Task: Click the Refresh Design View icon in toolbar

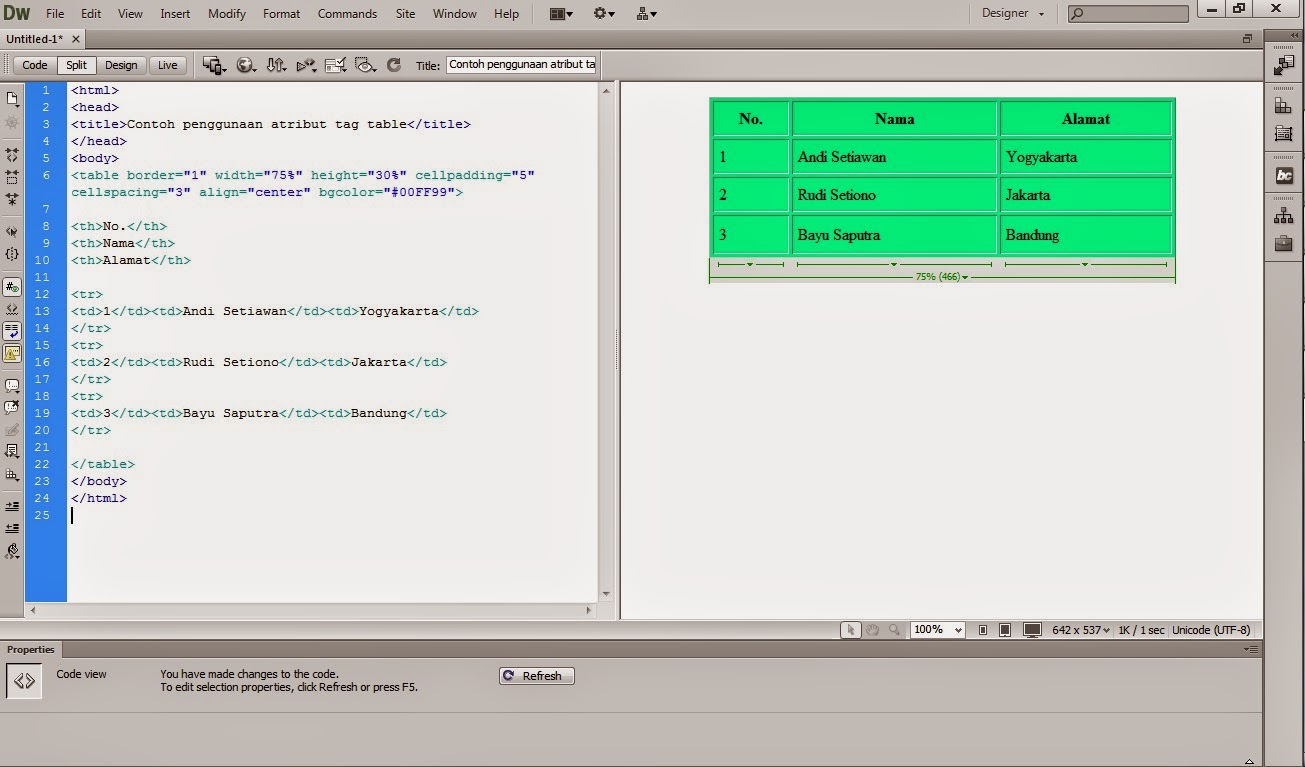Action: (394, 65)
